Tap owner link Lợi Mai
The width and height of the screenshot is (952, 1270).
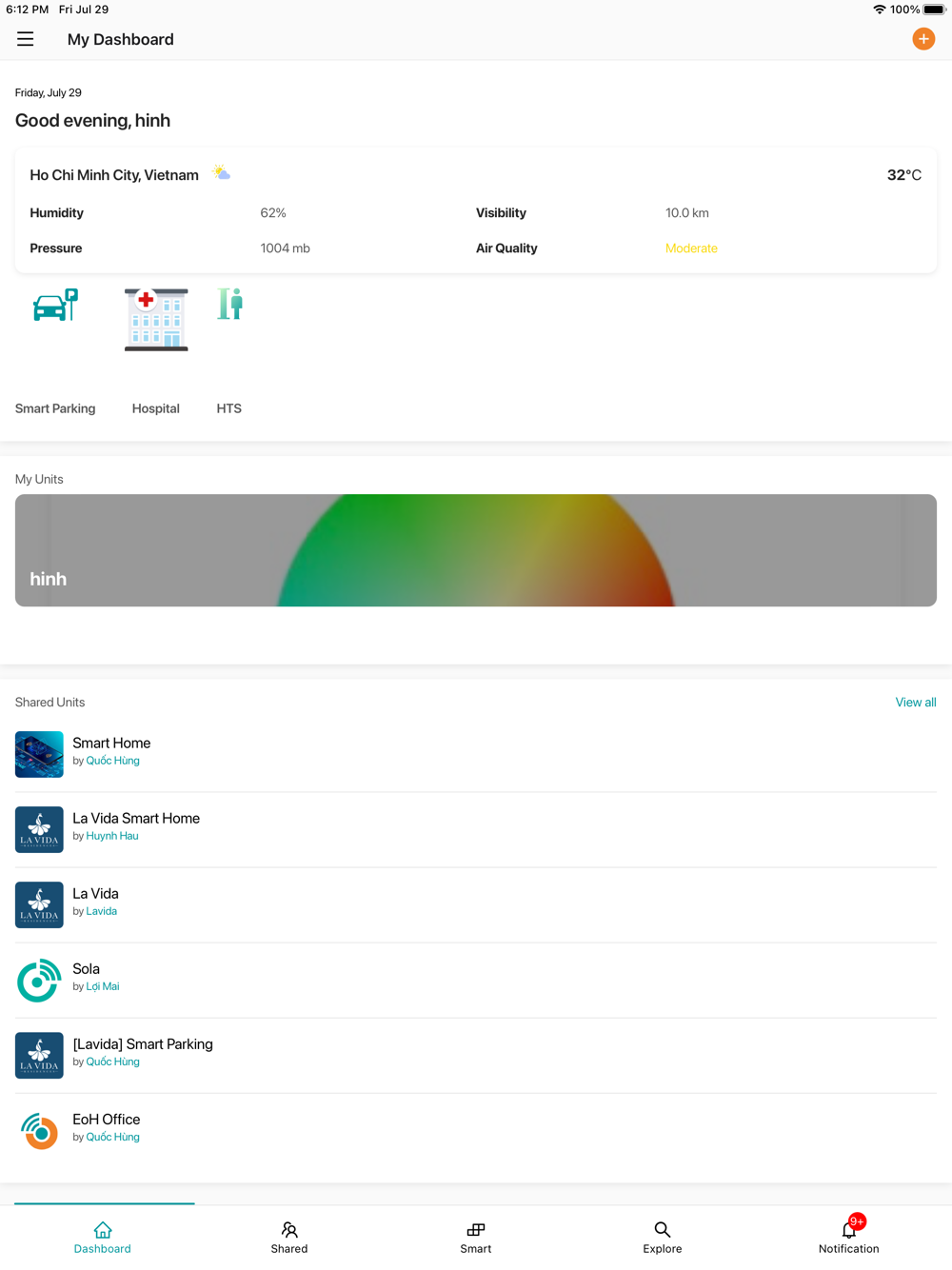[103, 986]
